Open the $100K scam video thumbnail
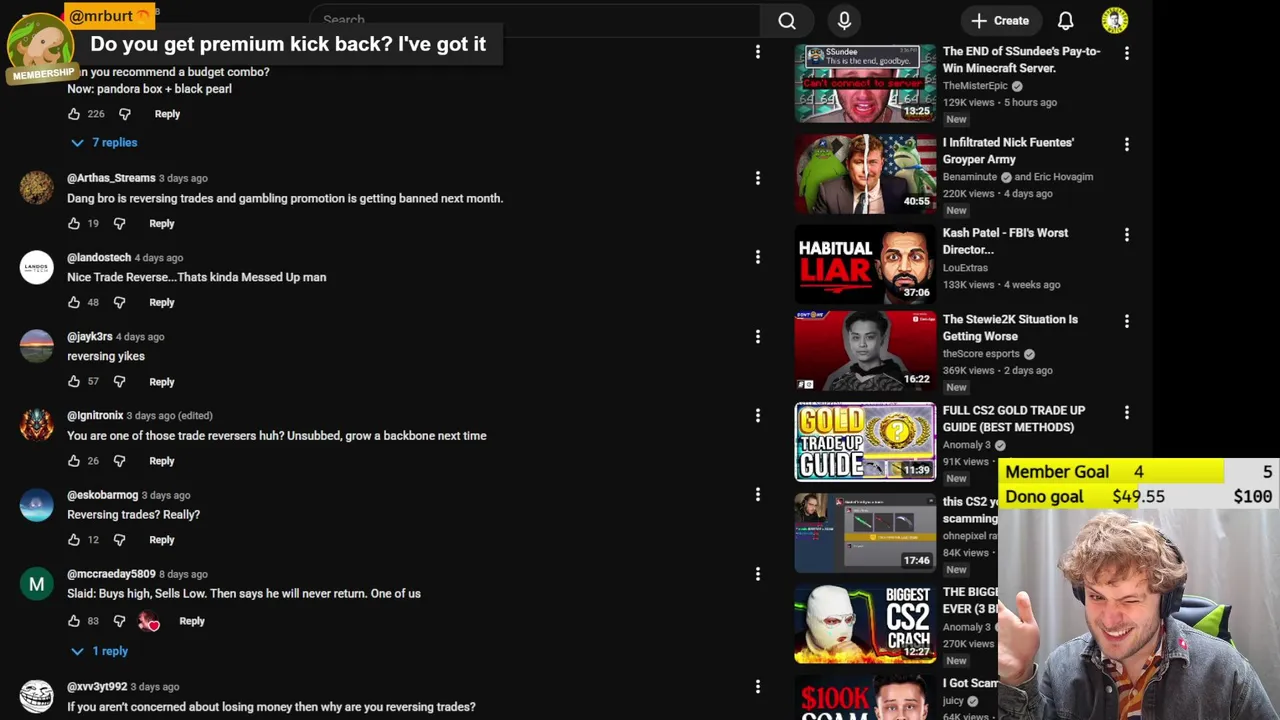The height and width of the screenshot is (720, 1280). [x=865, y=698]
